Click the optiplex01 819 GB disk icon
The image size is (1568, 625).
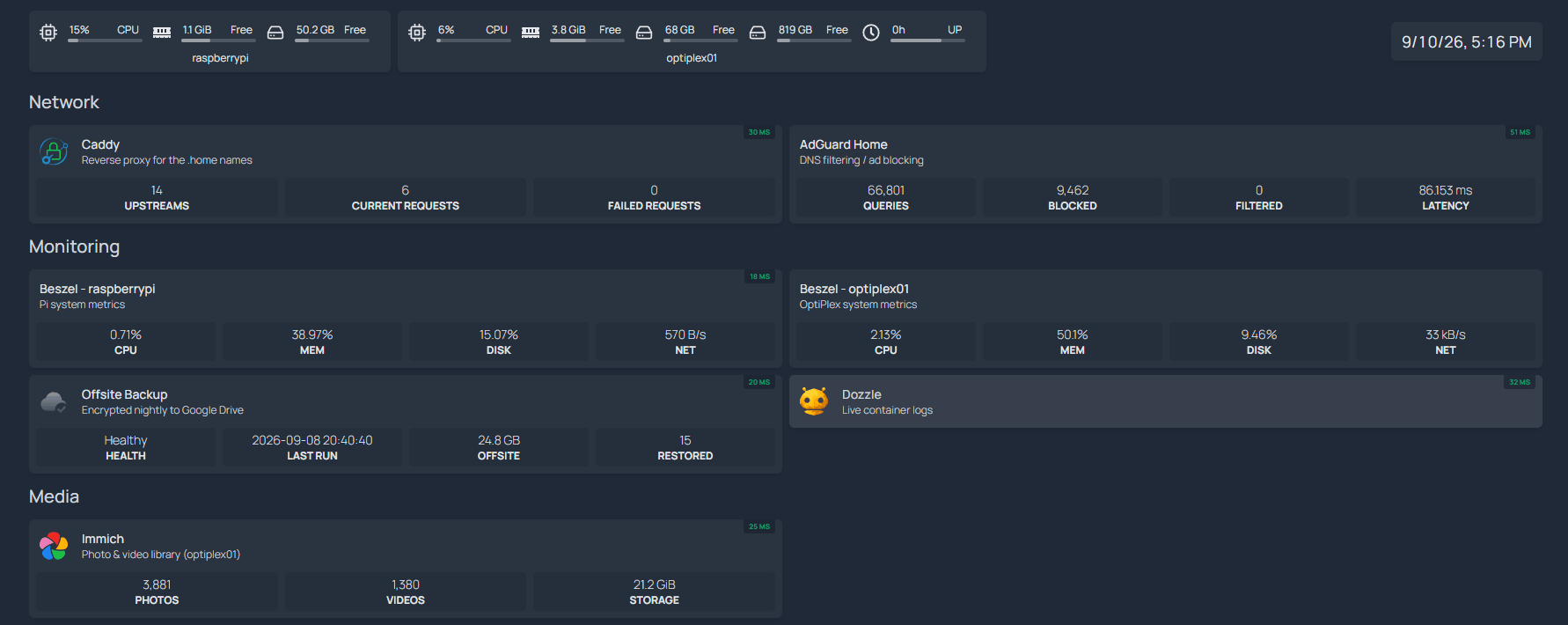click(x=758, y=33)
